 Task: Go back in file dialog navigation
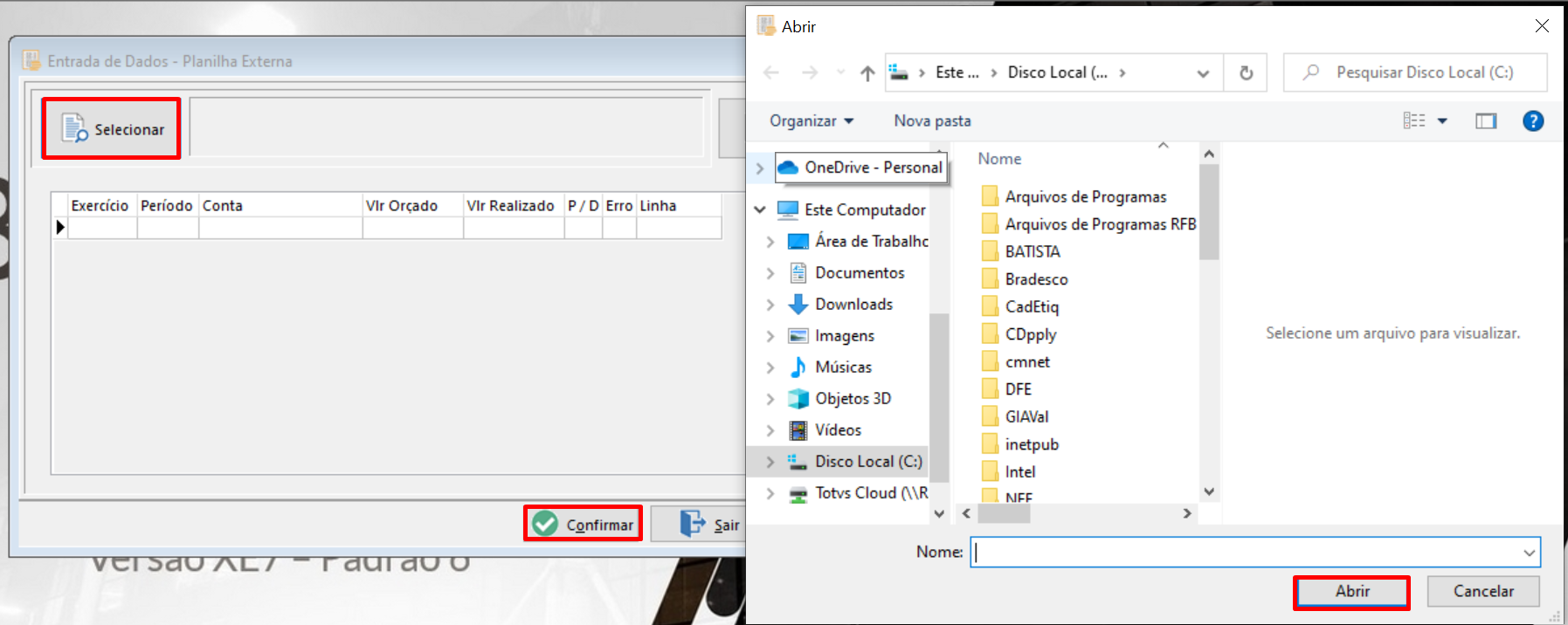pos(770,72)
